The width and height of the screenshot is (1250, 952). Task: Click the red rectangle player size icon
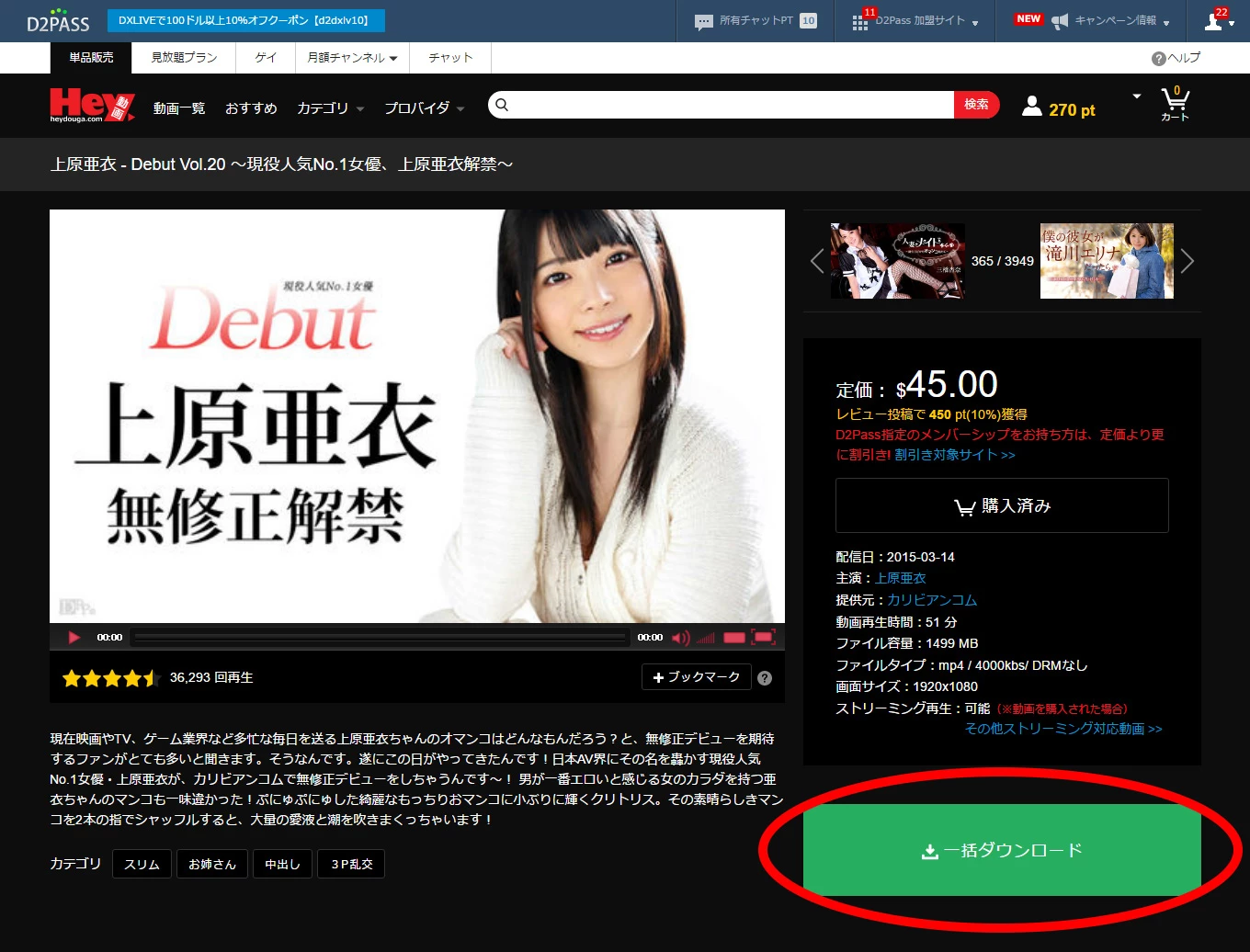click(x=733, y=638)
